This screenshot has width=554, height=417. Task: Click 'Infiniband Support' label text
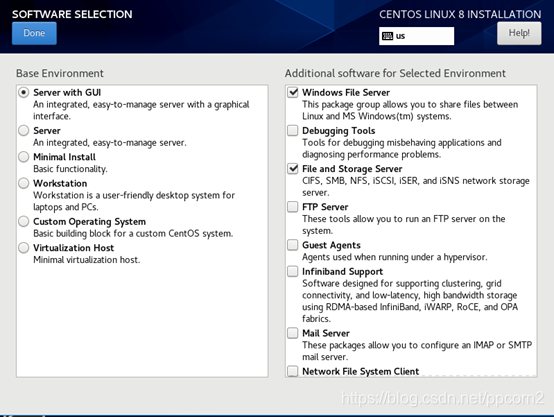point(342,271)
